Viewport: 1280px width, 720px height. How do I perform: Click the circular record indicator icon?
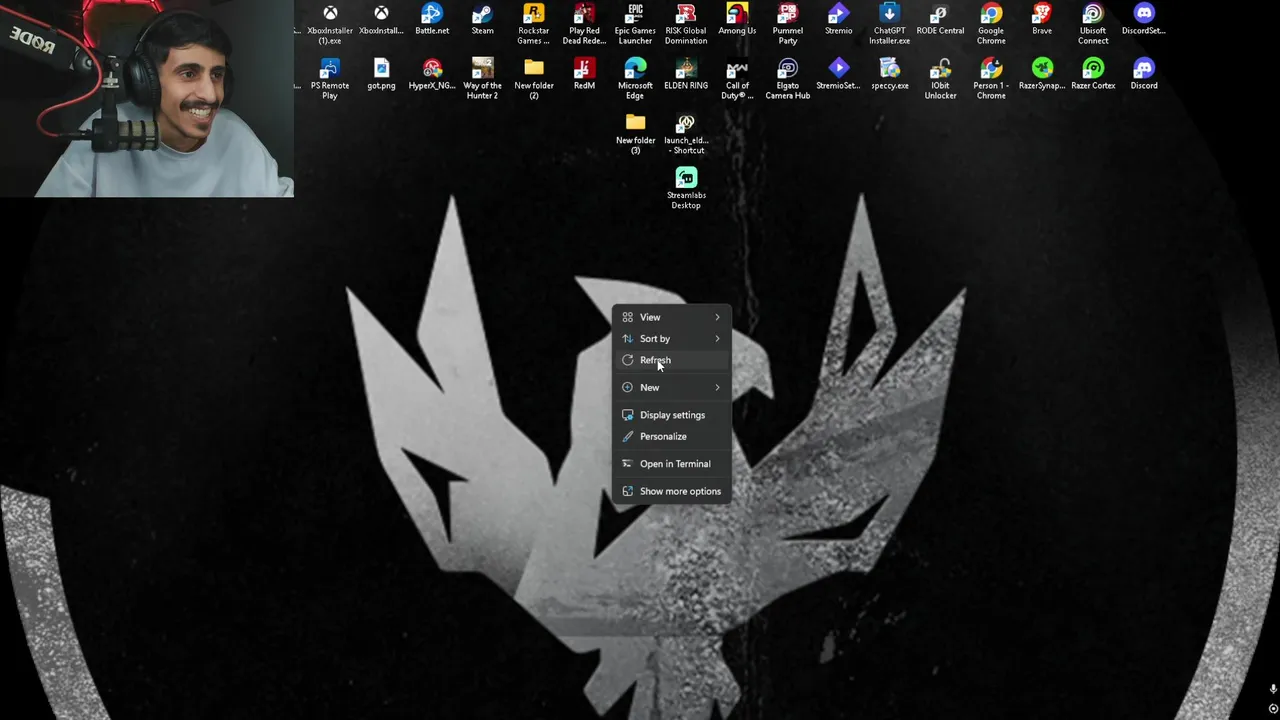click(1272, 708)
